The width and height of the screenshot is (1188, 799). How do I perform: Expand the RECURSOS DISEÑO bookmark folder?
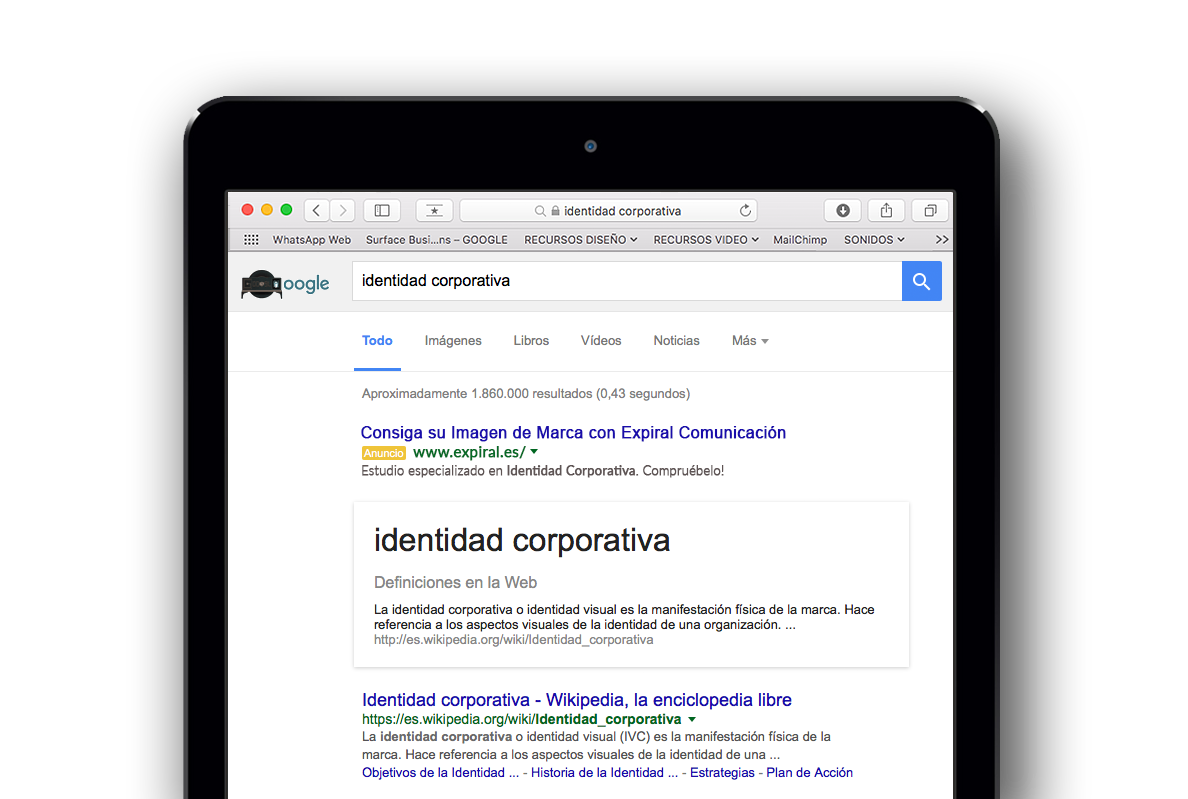[x=580, y=240]
